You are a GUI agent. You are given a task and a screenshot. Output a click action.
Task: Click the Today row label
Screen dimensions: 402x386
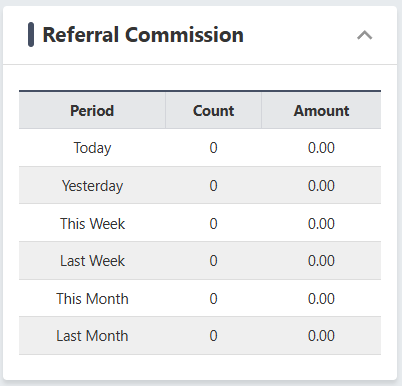tap(92, 148)
